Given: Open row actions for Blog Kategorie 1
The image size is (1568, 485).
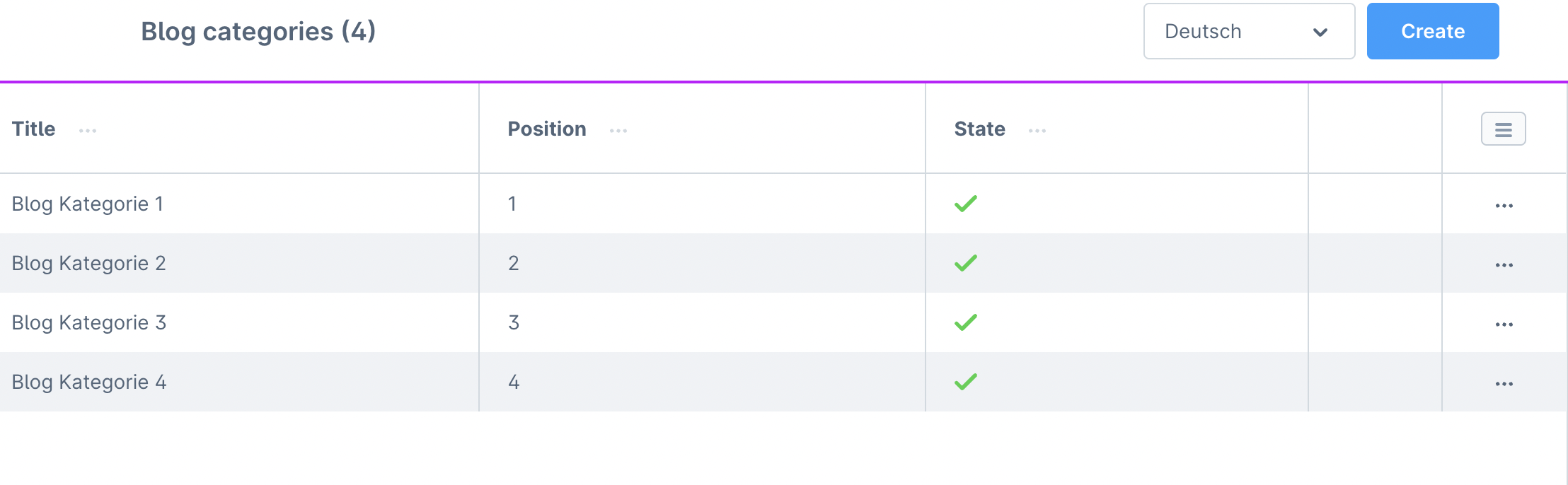Looking at the screenshot, I should (x=1504, y=206).
